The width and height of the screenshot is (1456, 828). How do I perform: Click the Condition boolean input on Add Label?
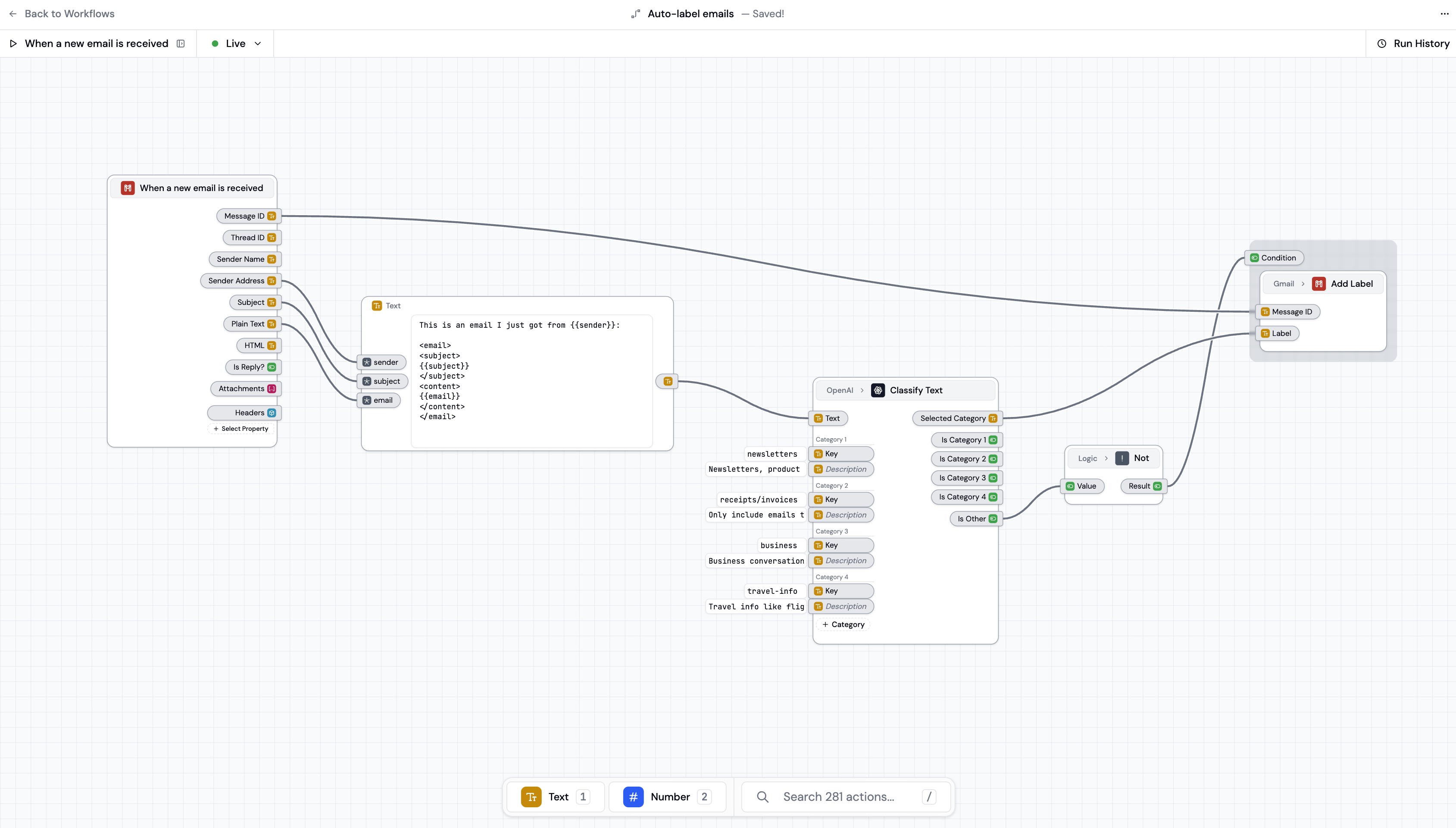(1255, 258)
